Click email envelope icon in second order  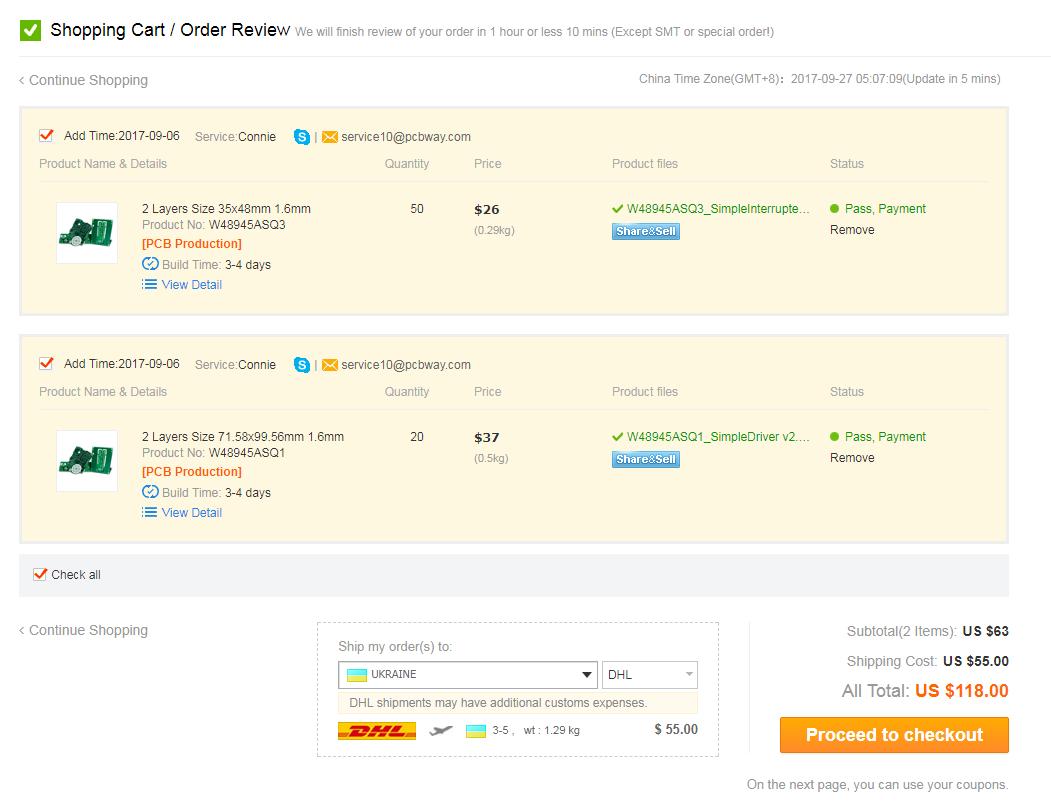[x=329, y=365]
